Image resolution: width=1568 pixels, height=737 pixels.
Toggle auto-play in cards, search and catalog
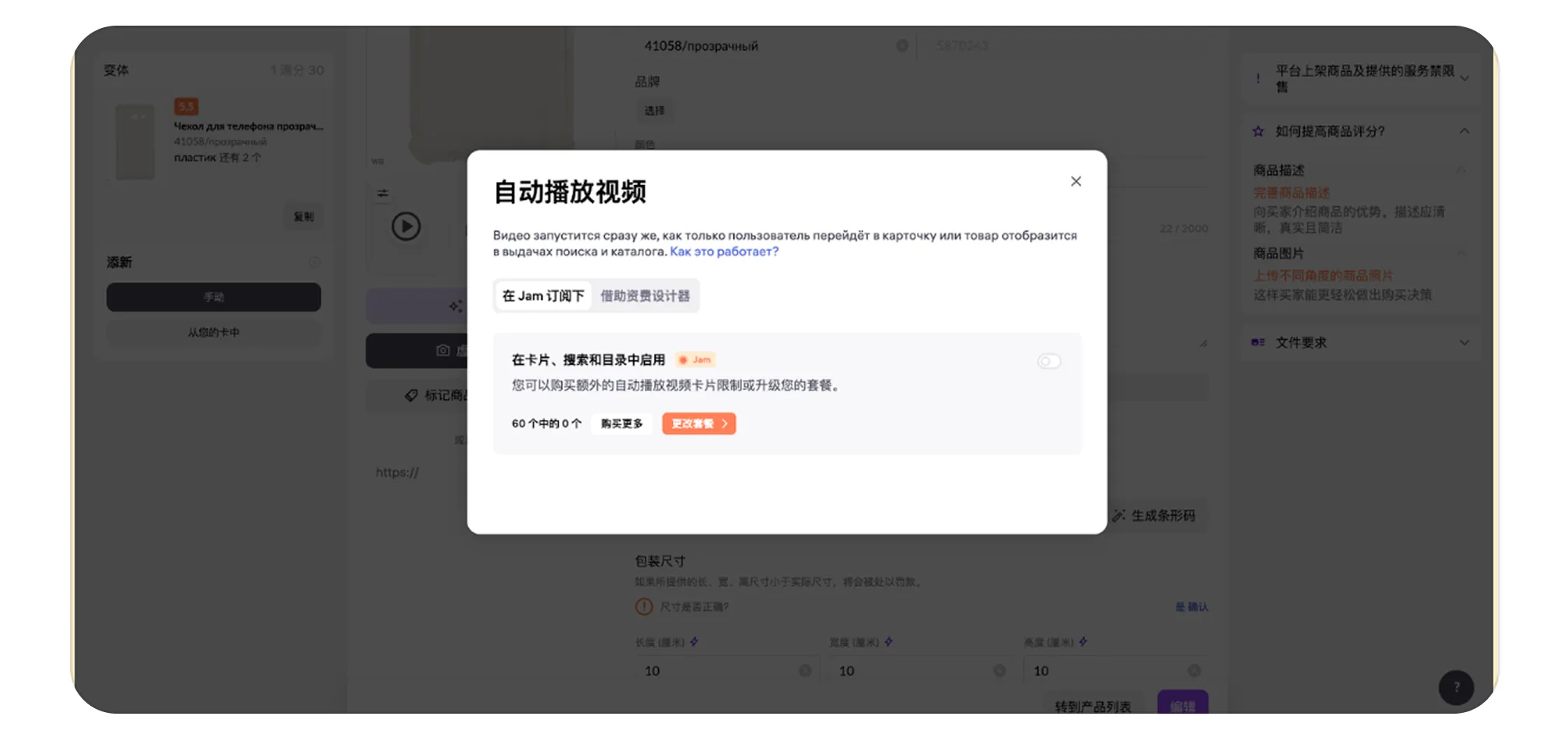(x=1048, y=361)
